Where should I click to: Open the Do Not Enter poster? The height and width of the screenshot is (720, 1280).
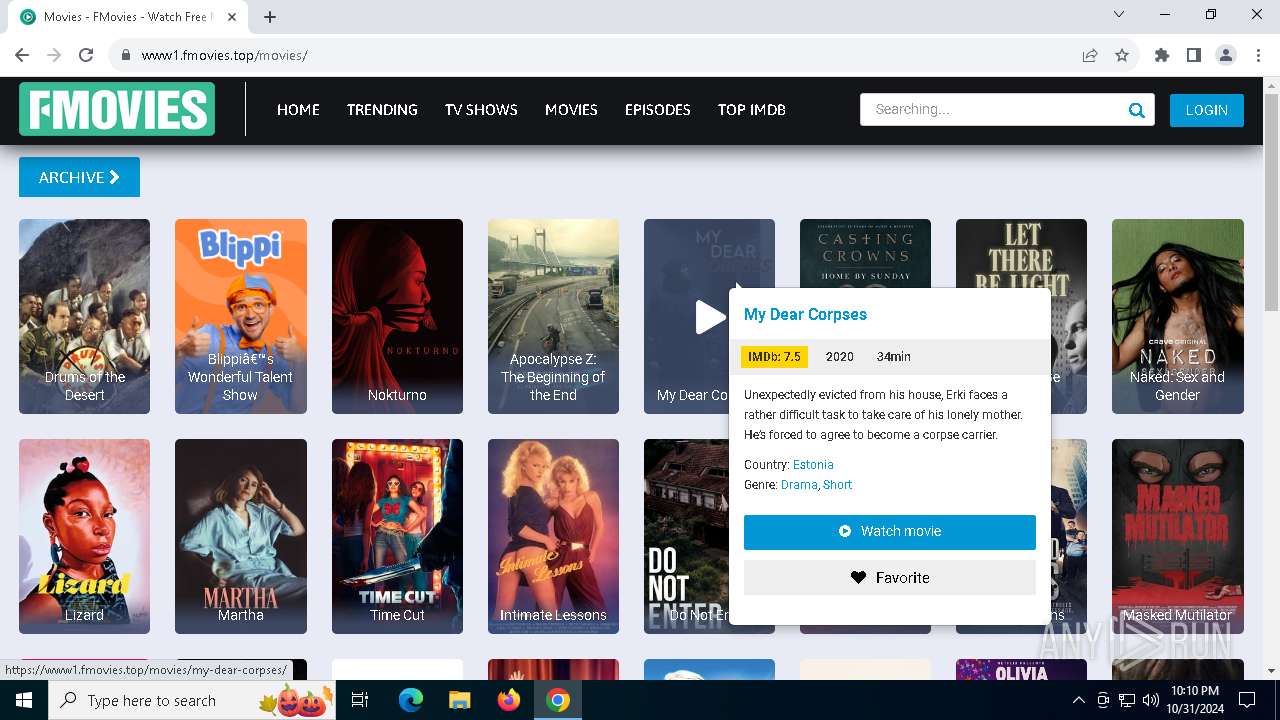pos(686,536)
